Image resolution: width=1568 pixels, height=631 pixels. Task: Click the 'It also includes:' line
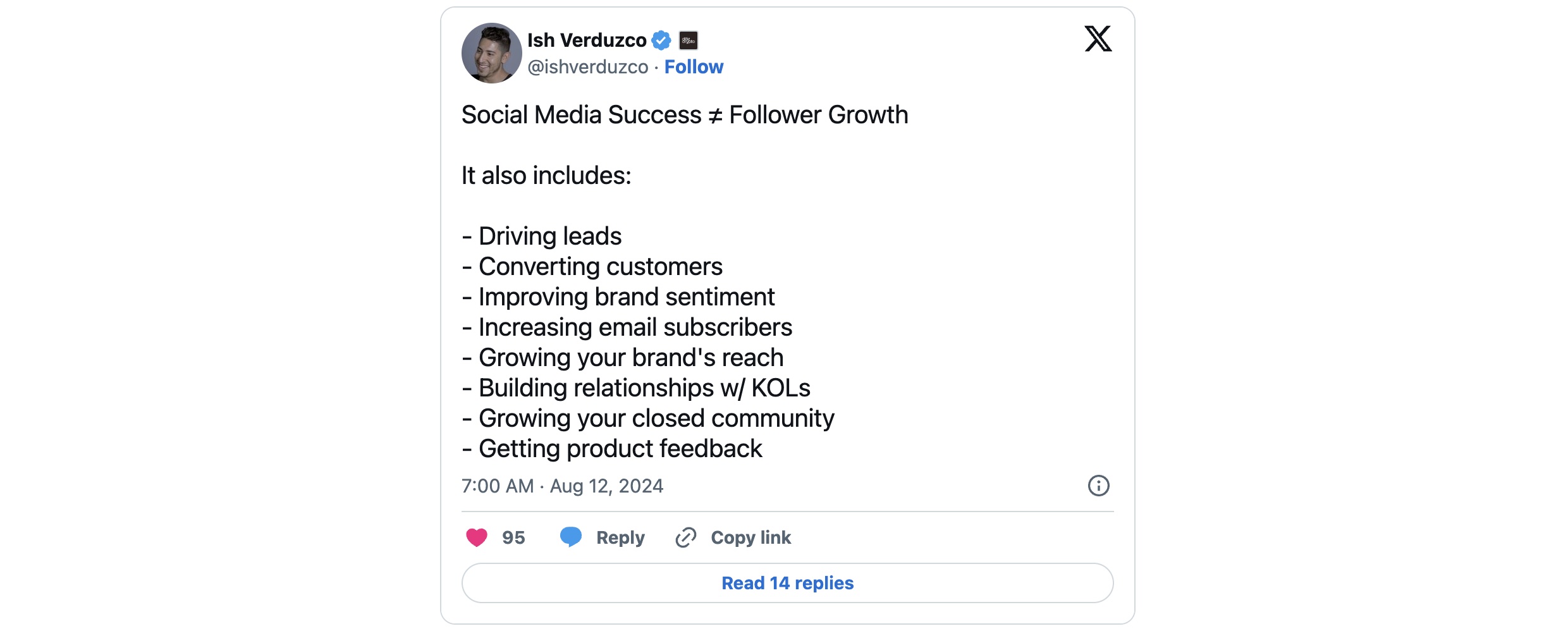click(546, 176)
